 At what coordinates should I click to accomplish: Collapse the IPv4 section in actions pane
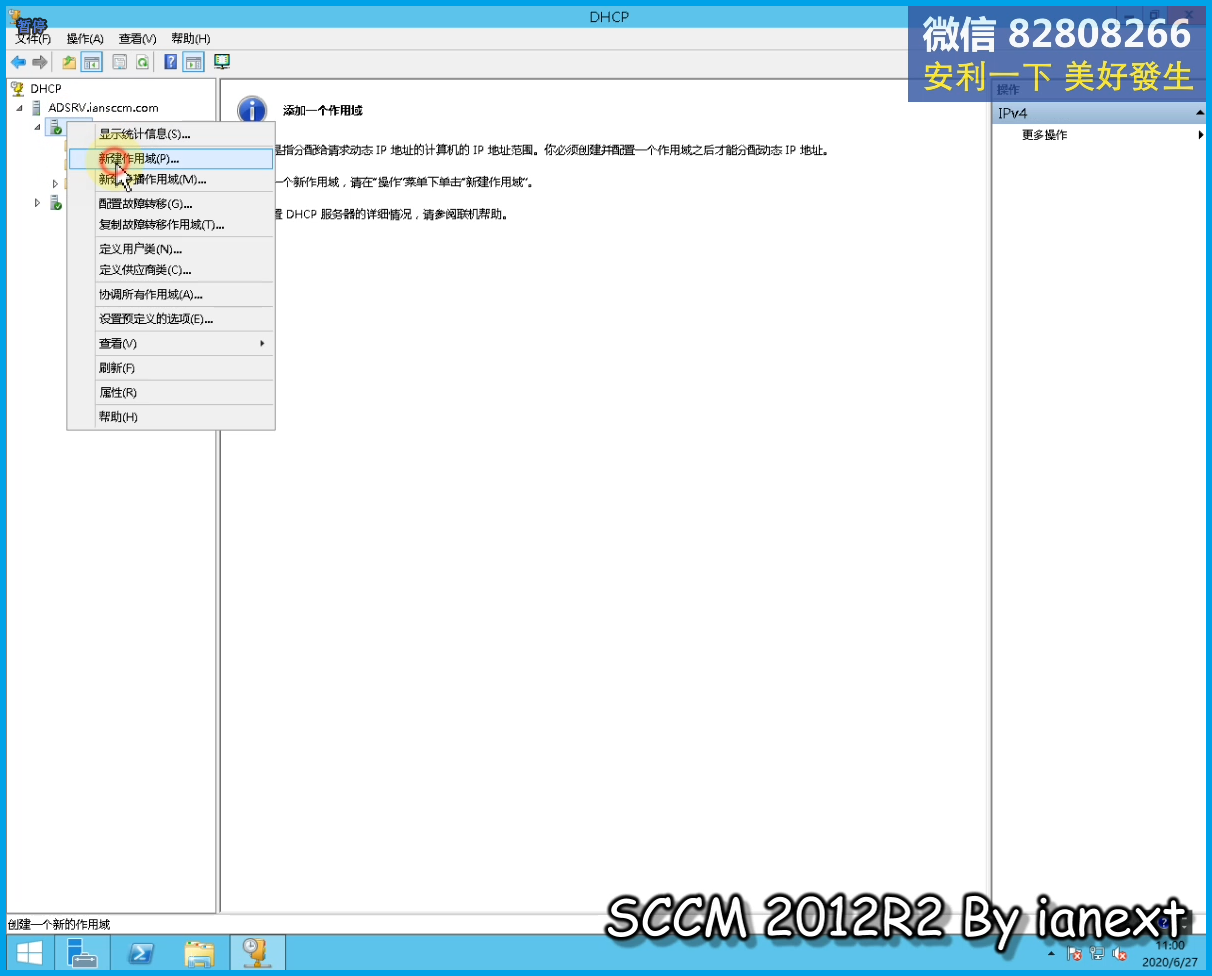1200,113
